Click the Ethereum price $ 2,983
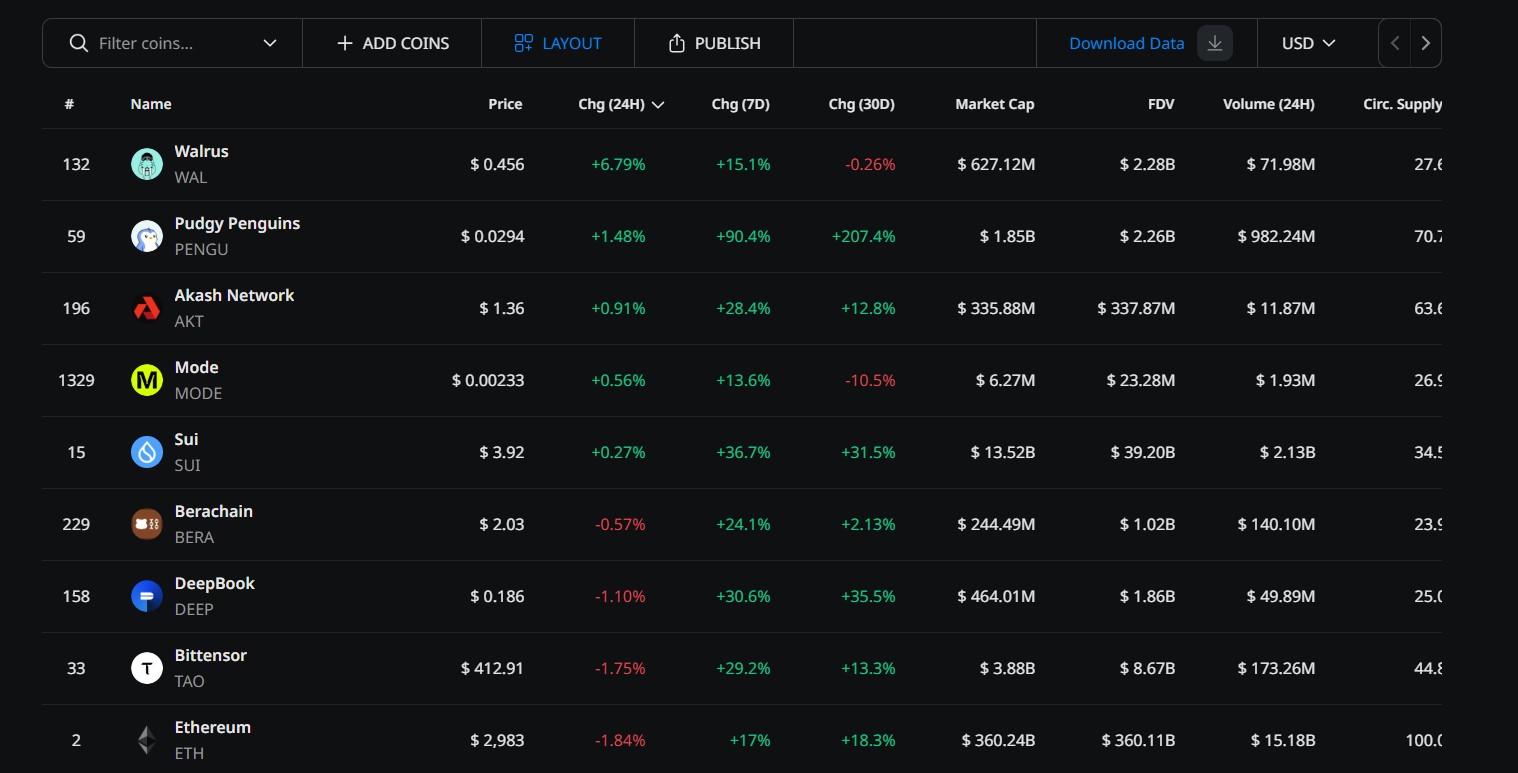 tap(497, 740)
